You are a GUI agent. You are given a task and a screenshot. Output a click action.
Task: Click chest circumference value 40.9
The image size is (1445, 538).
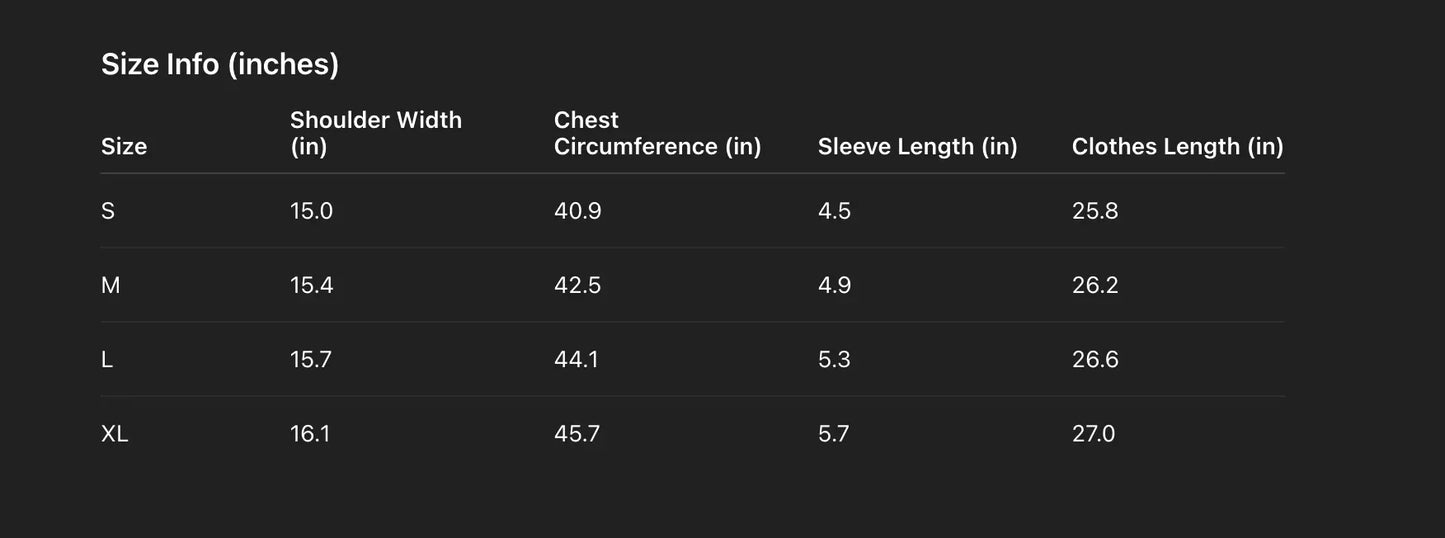point(577,211)
